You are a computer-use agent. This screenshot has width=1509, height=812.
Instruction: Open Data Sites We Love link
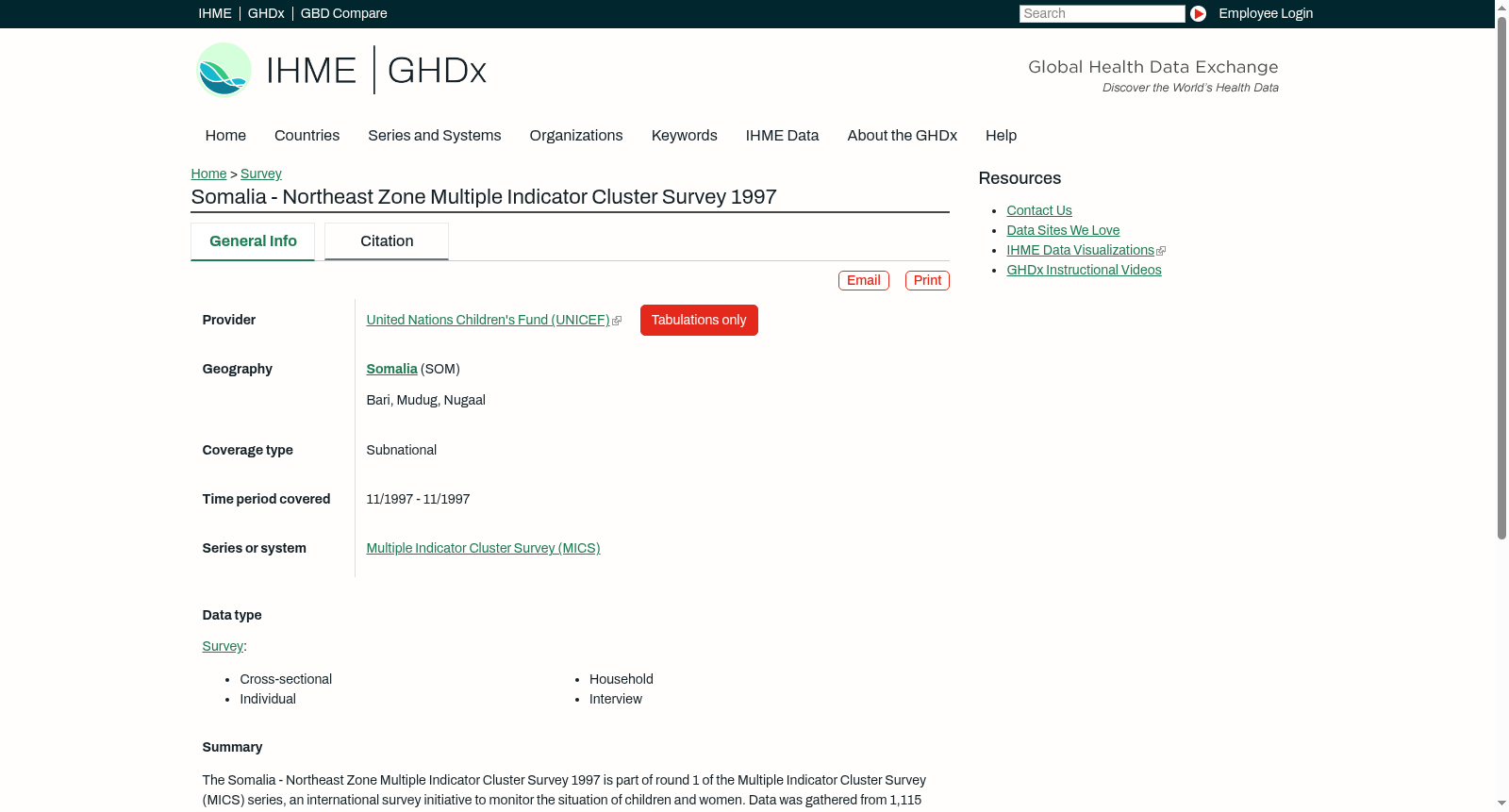[x=1063, y=230]
